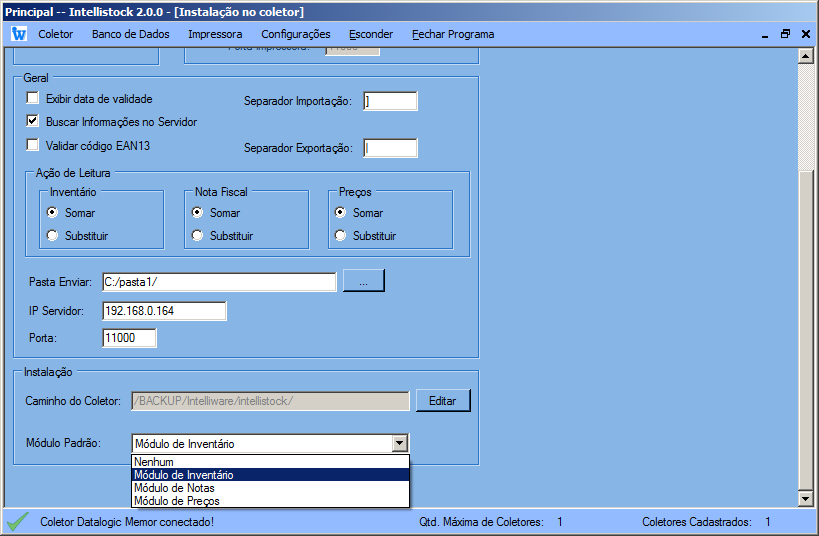819x536 pixels.
Task: Choose Nenhum in the Módulo Padrão list
Action: 270,462
